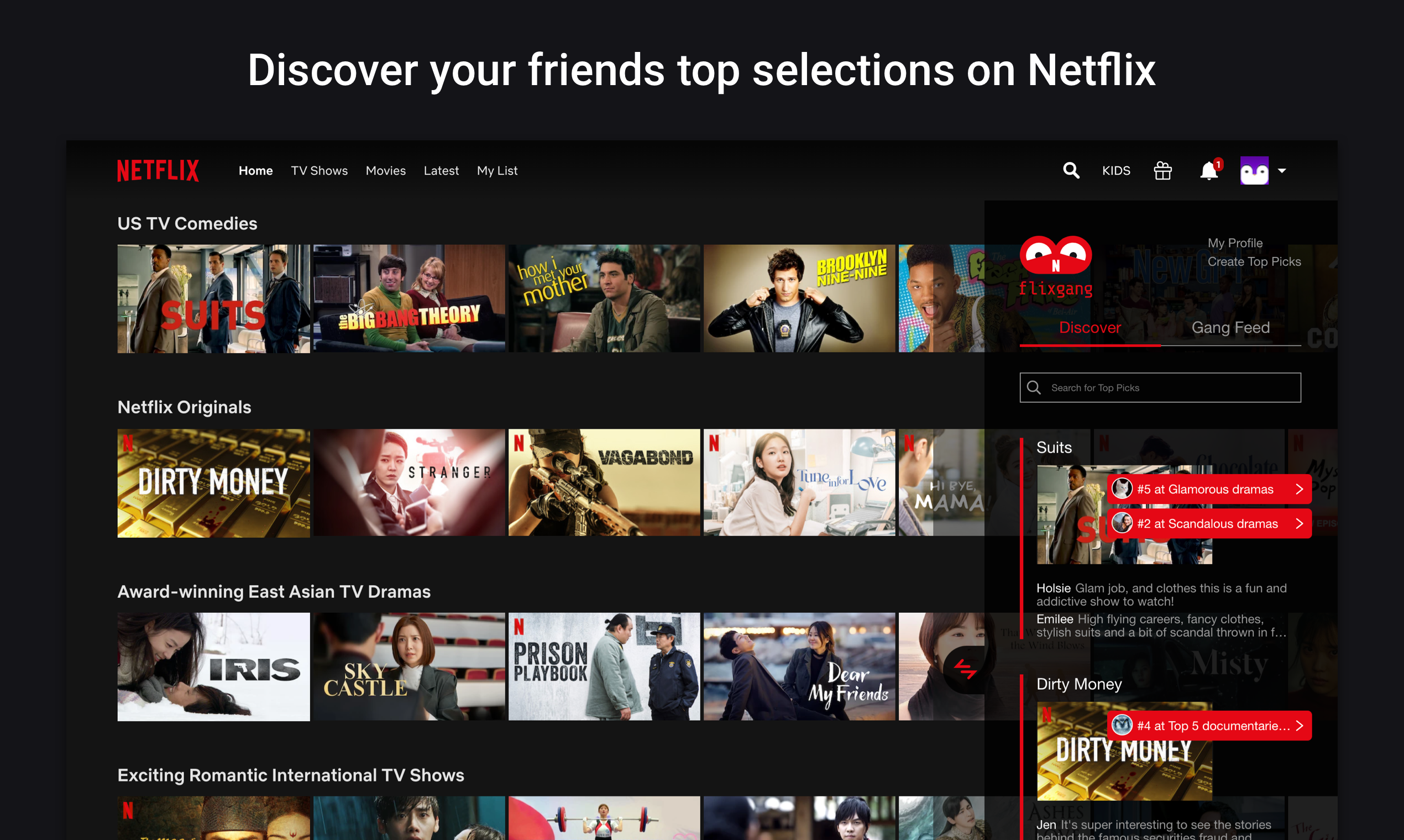The height and width of the screenshot is (840, 1404).
Task: Open the Brooklyn Nine-Nine thumbnail
Action: 799,298
